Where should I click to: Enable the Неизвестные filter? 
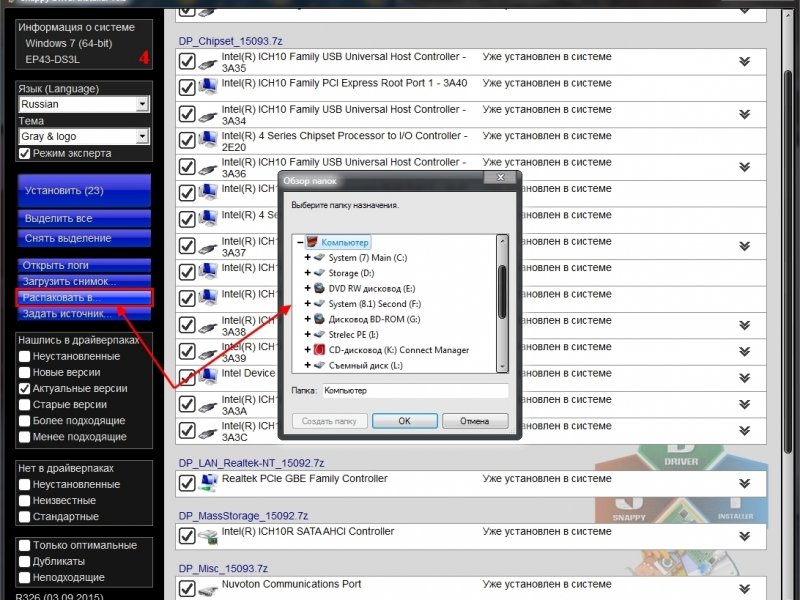pyautogui.click(x=24, y=501)
